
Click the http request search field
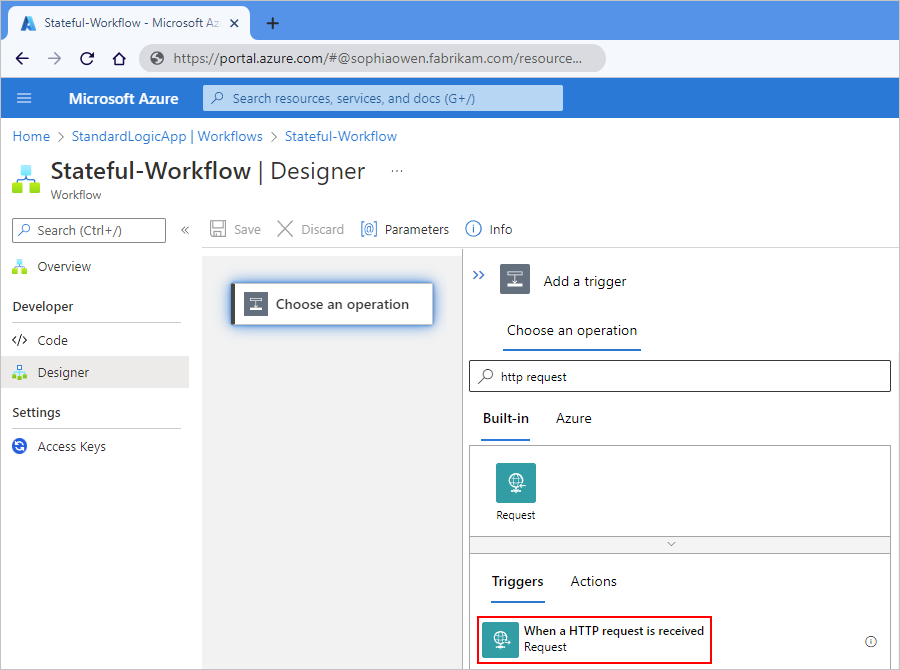pyautogui.click(x=680, y=376)
